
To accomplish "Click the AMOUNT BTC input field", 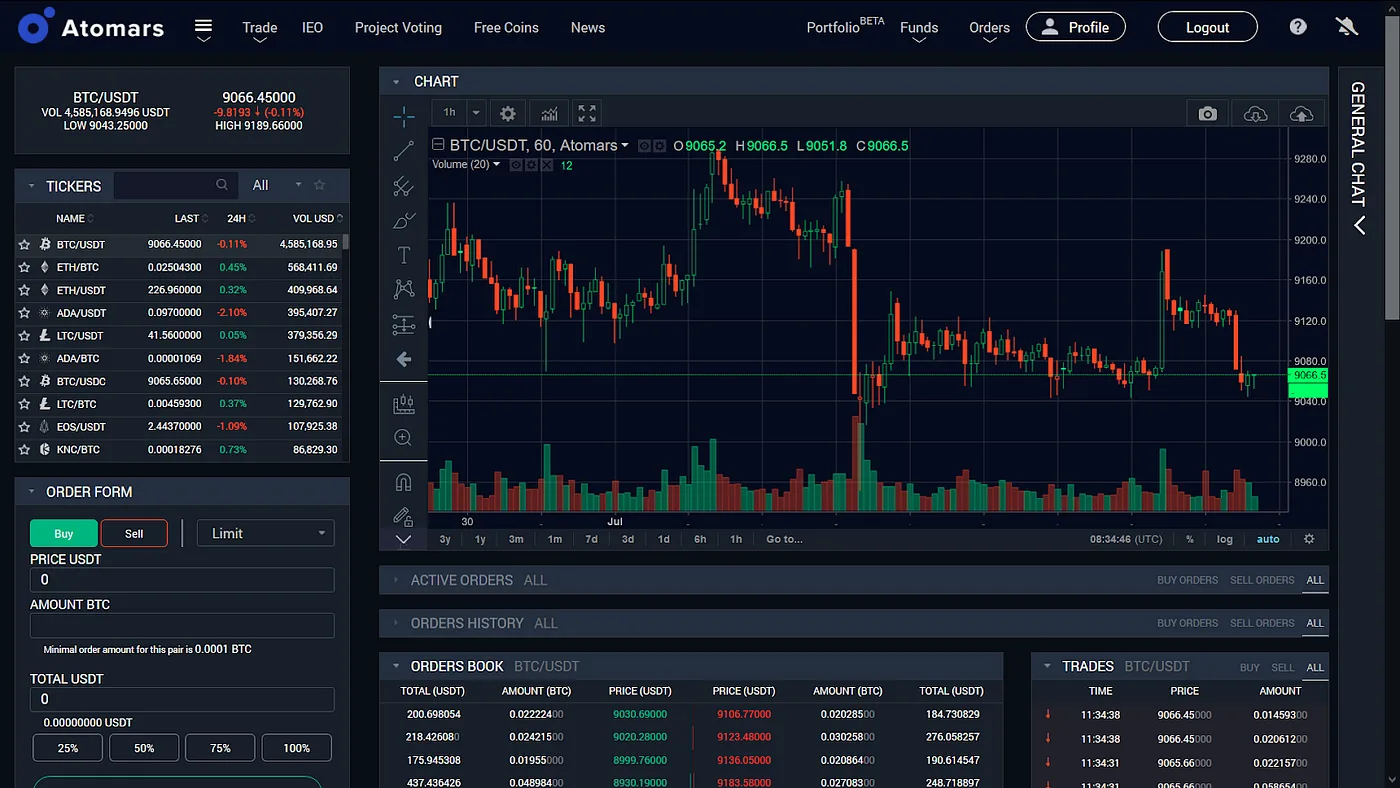I will (x=182, y=626).
